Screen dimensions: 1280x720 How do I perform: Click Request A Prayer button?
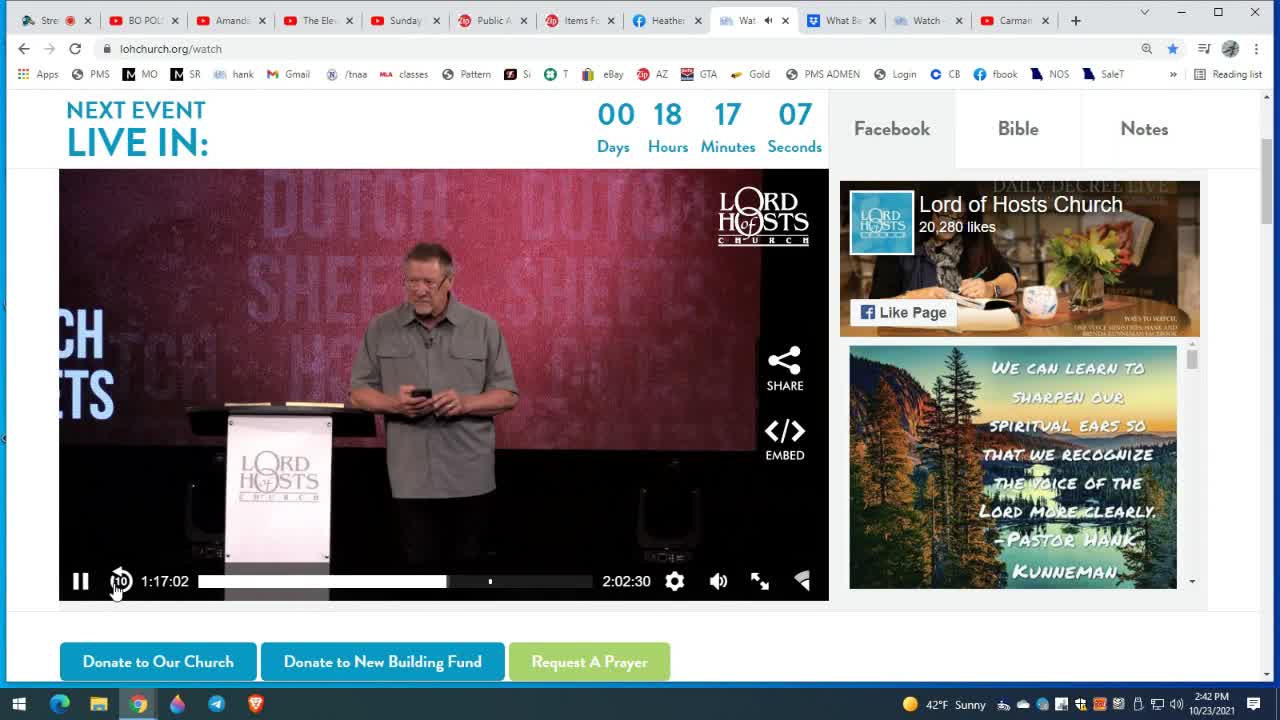[x=589, y=662]
